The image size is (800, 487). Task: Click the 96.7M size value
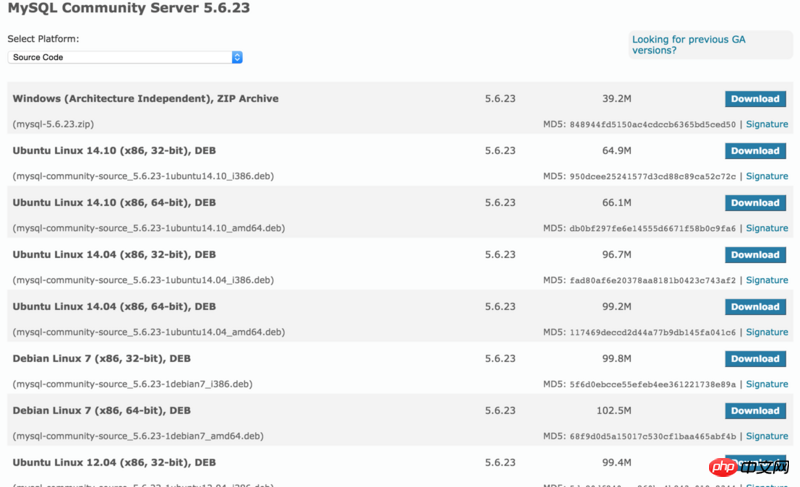pos(616,255)
